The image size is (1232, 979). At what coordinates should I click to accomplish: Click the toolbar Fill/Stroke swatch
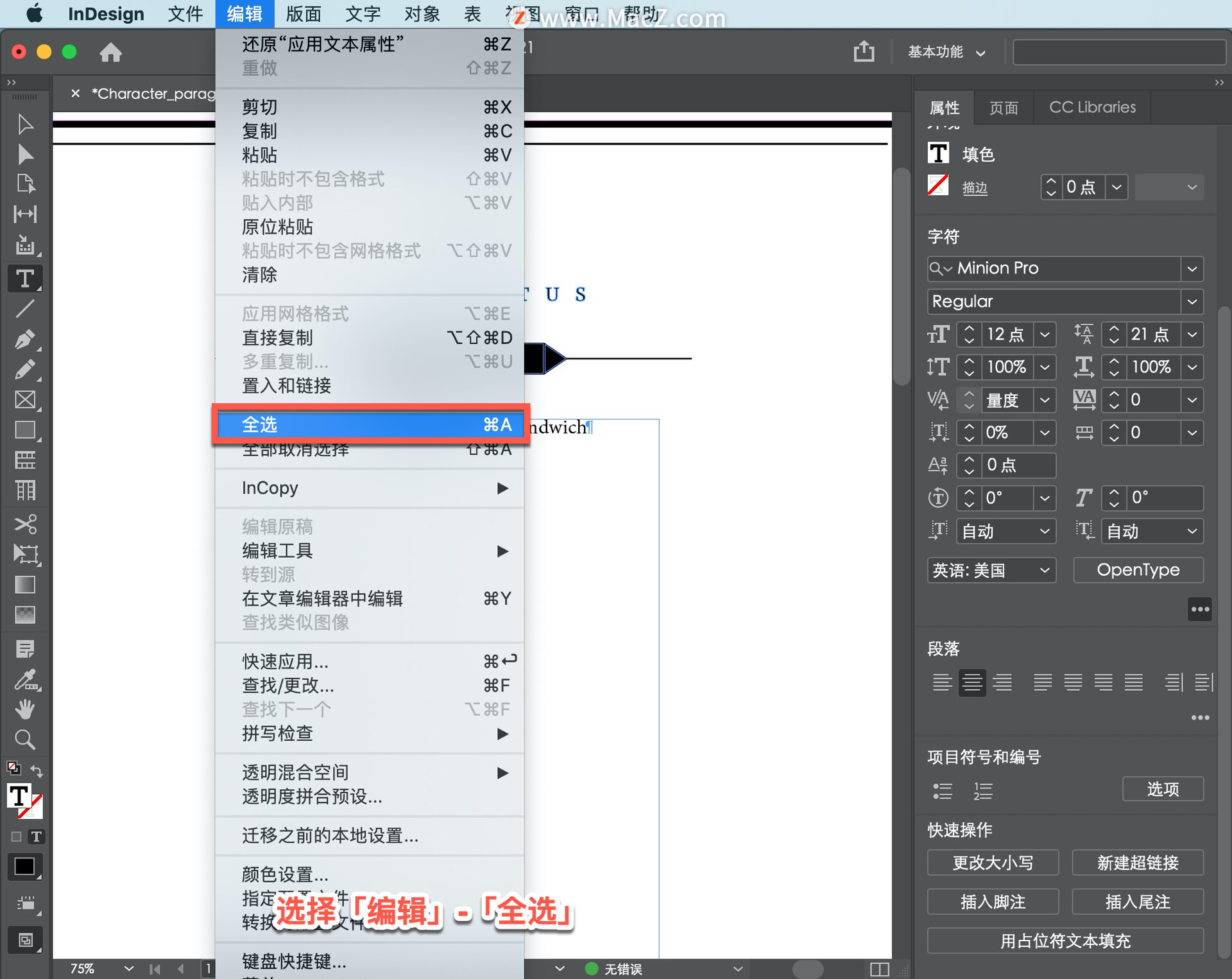coord(24,801)
